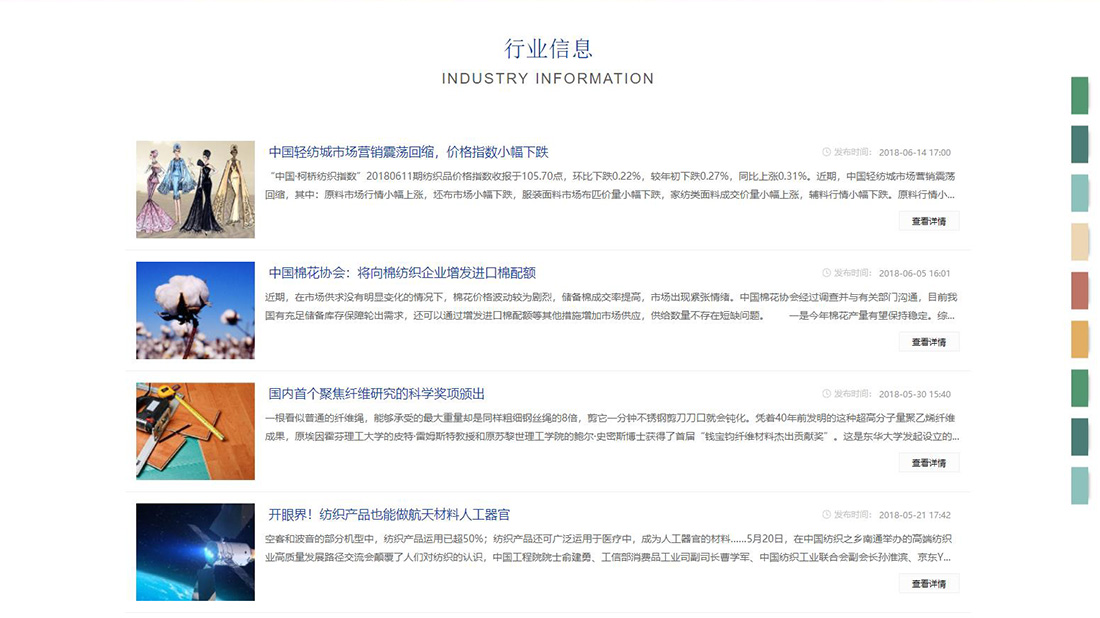Click the cotton flower thumbnail image
Screen dimensions: 1100x618
(x=196, y=309)
